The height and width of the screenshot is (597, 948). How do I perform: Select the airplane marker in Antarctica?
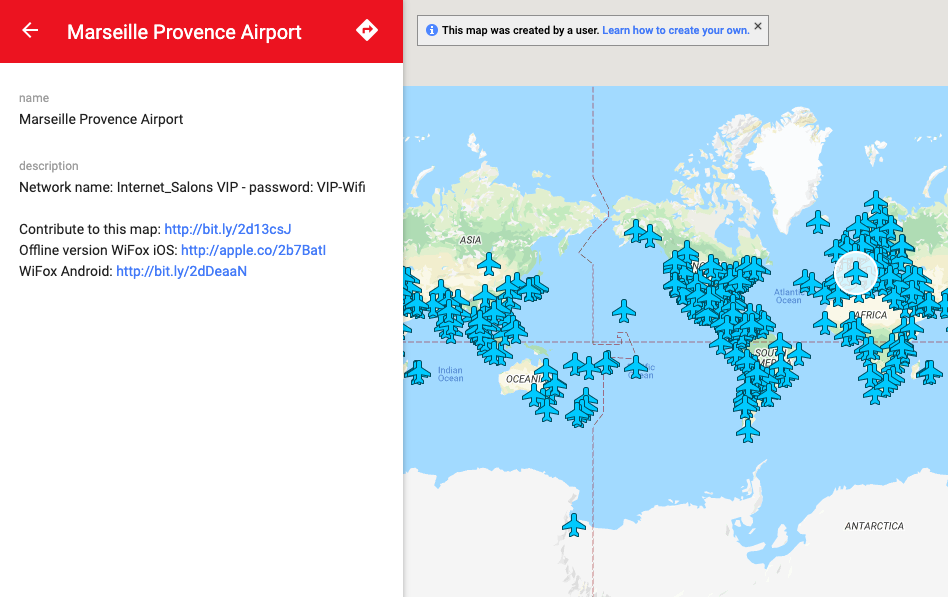(574, 524)
